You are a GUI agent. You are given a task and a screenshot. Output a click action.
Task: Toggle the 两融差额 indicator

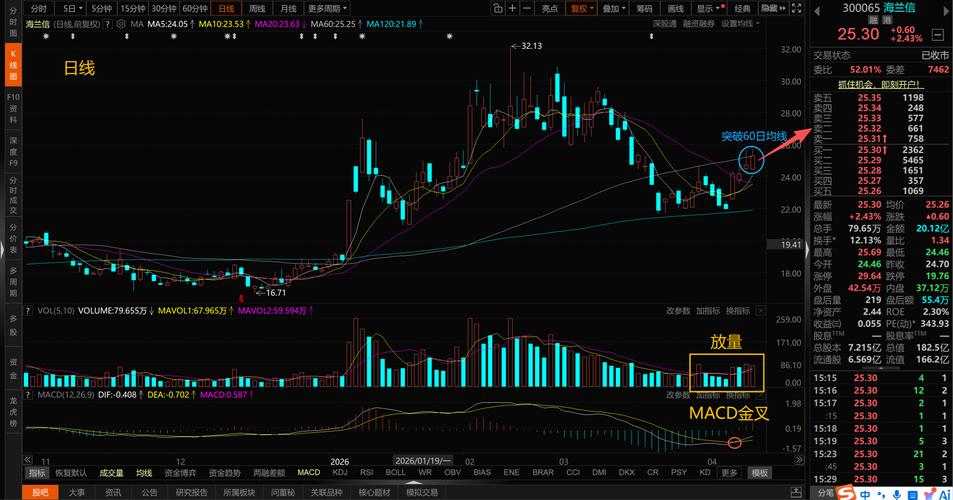(x=269, y=473)
